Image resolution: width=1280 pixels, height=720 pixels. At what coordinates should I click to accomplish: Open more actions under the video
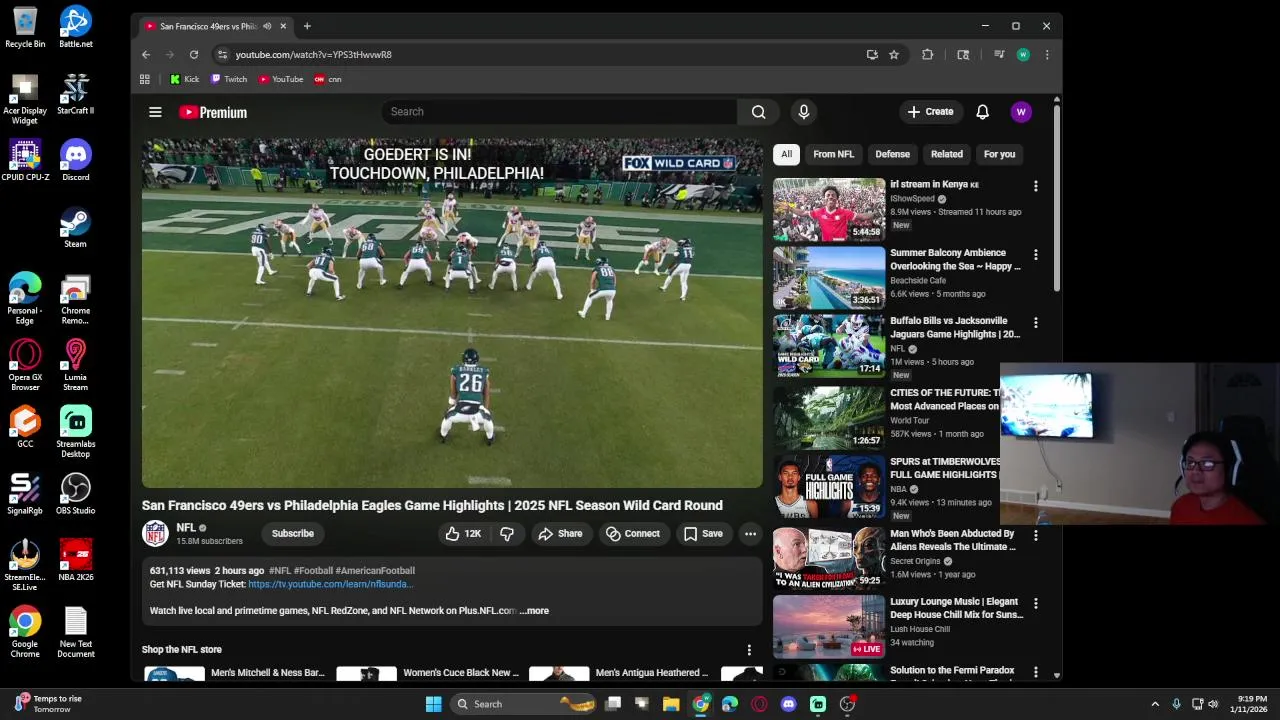(x=750, y=534)
